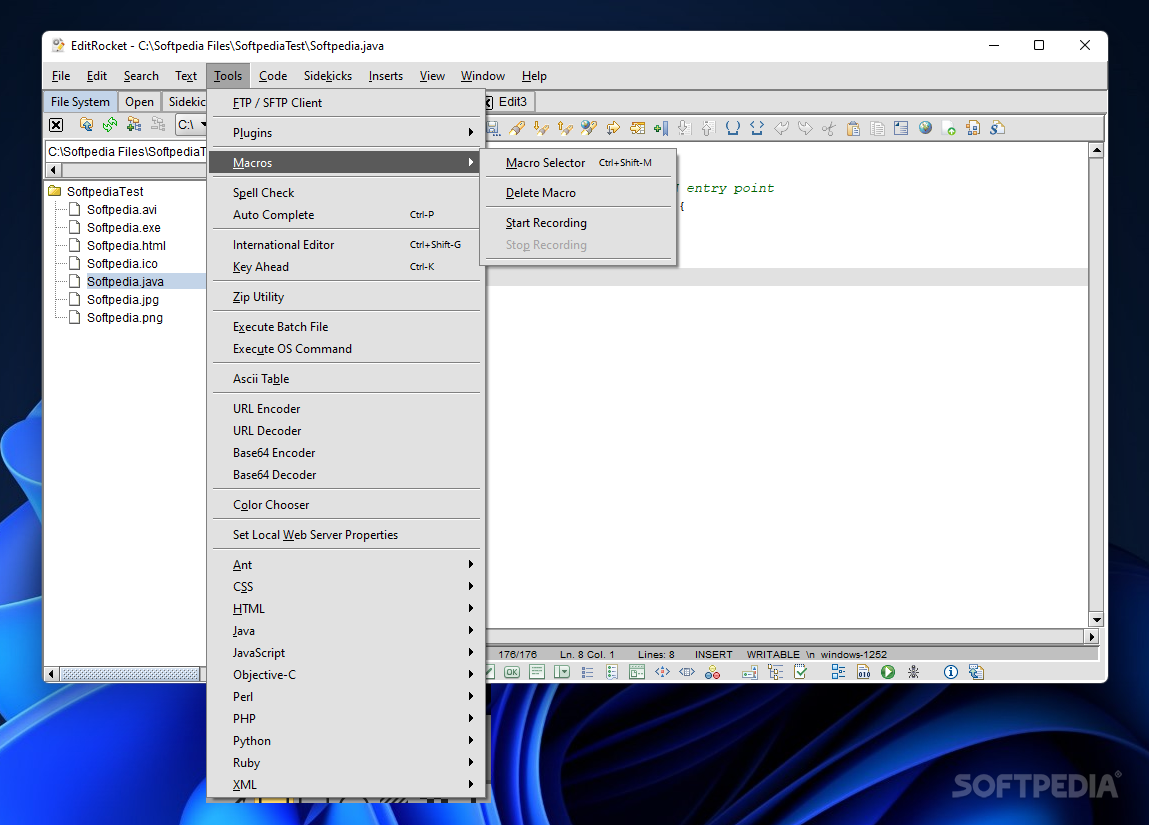Open the Inserts menu
The width and height of the screenshot is (1149, 825).
385,76
